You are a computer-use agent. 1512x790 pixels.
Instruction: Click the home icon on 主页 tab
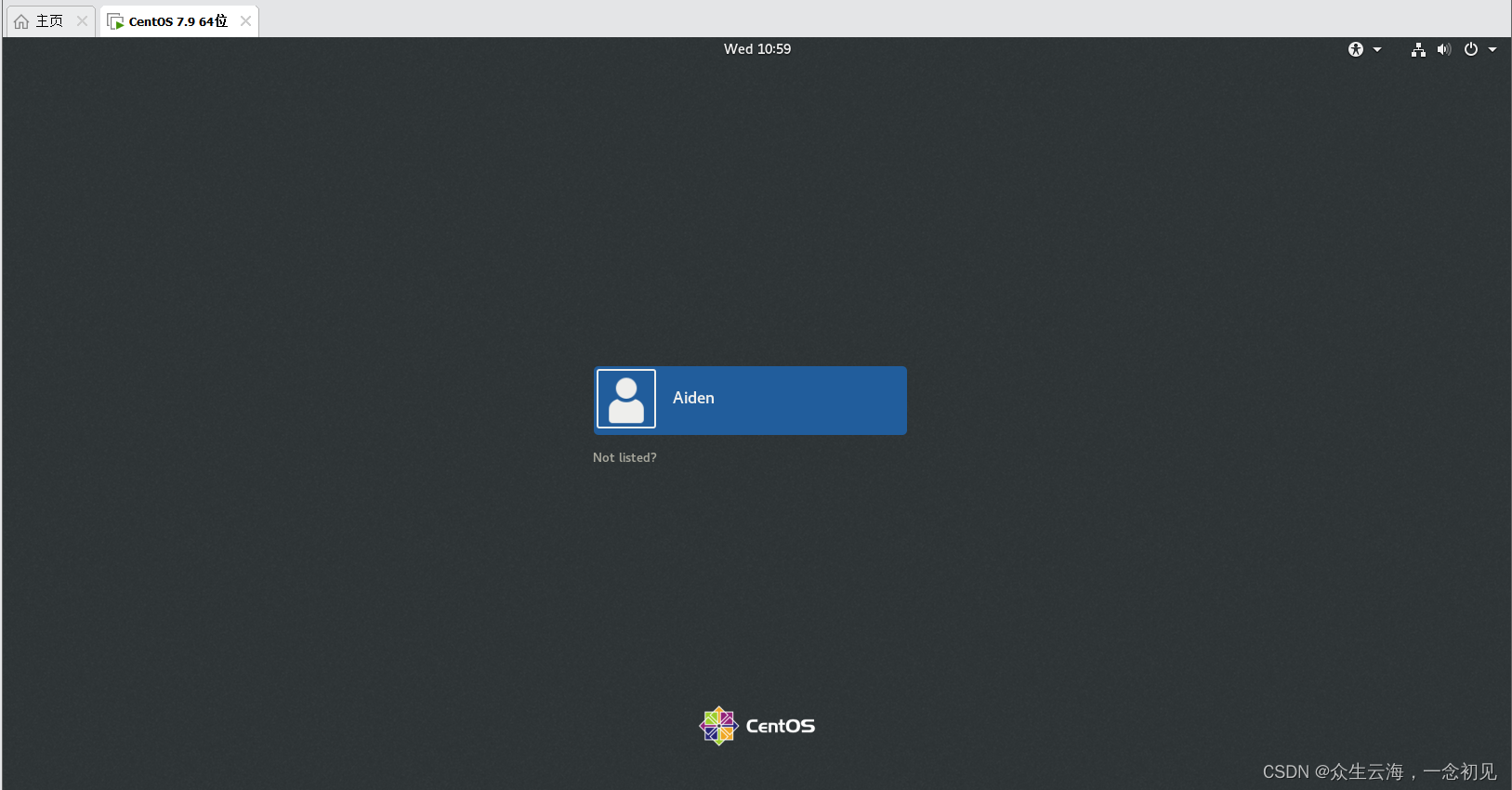(x=21, y=21)
